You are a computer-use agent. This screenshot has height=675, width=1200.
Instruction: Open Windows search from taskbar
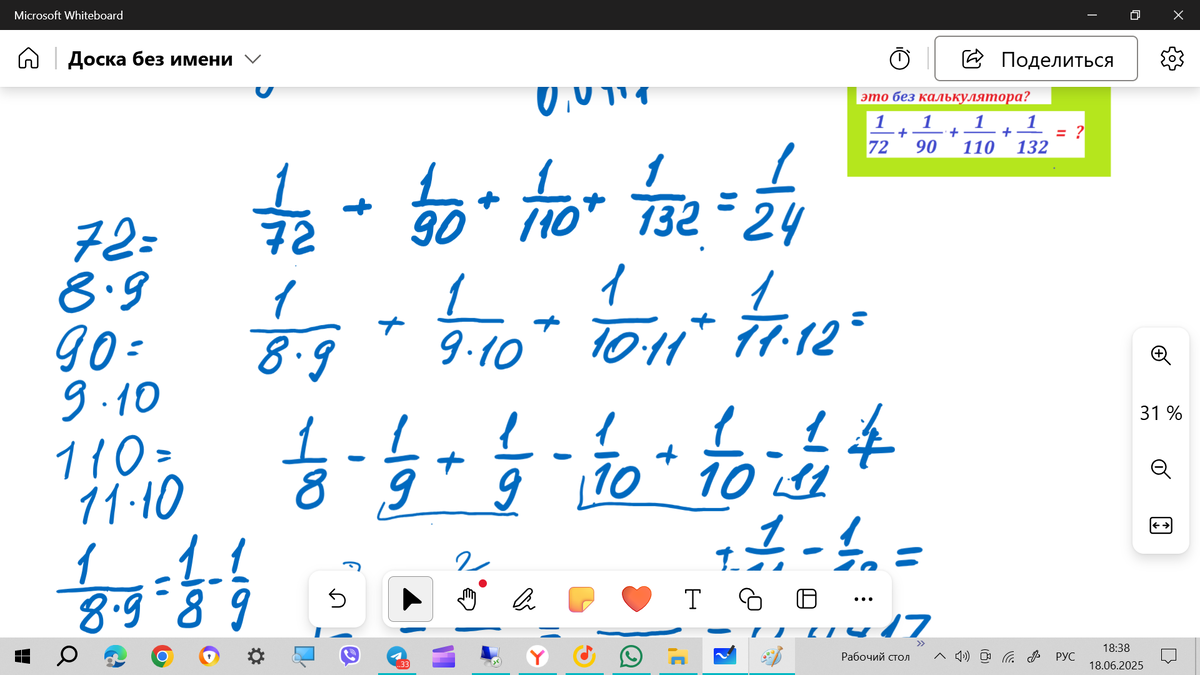click(67, 656)
